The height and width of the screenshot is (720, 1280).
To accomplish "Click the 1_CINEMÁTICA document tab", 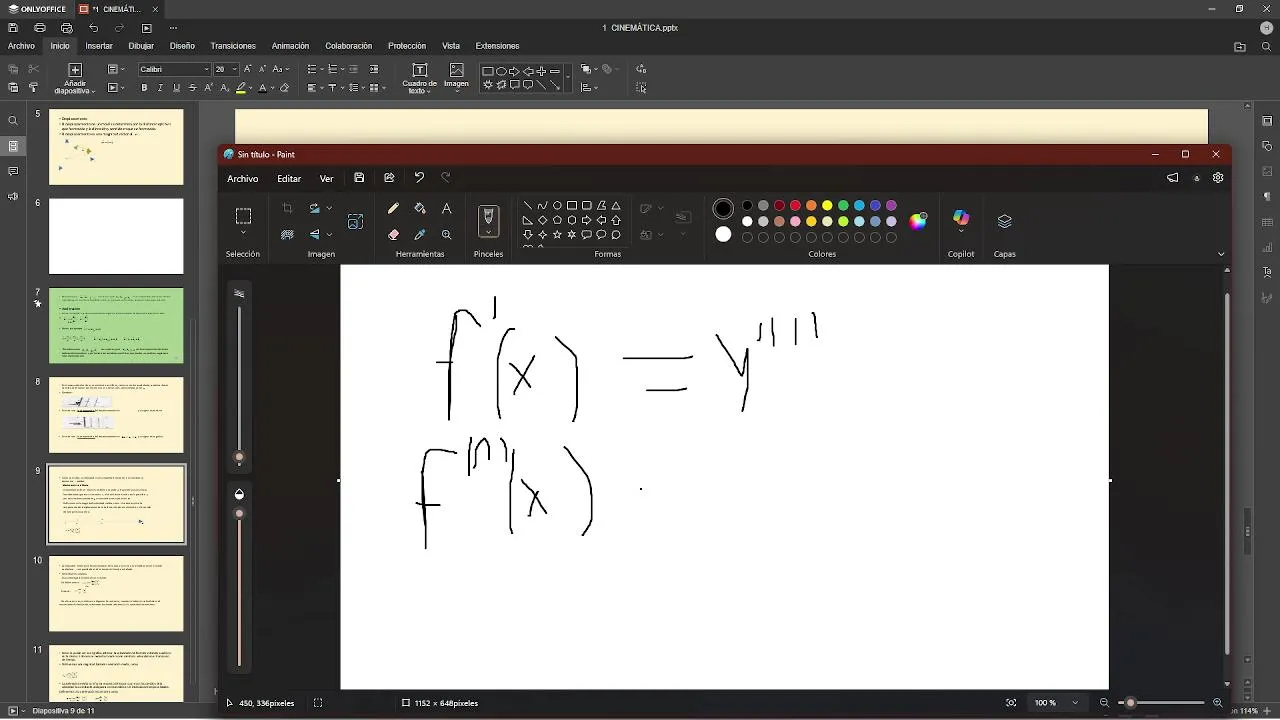I will coord(119,9).
